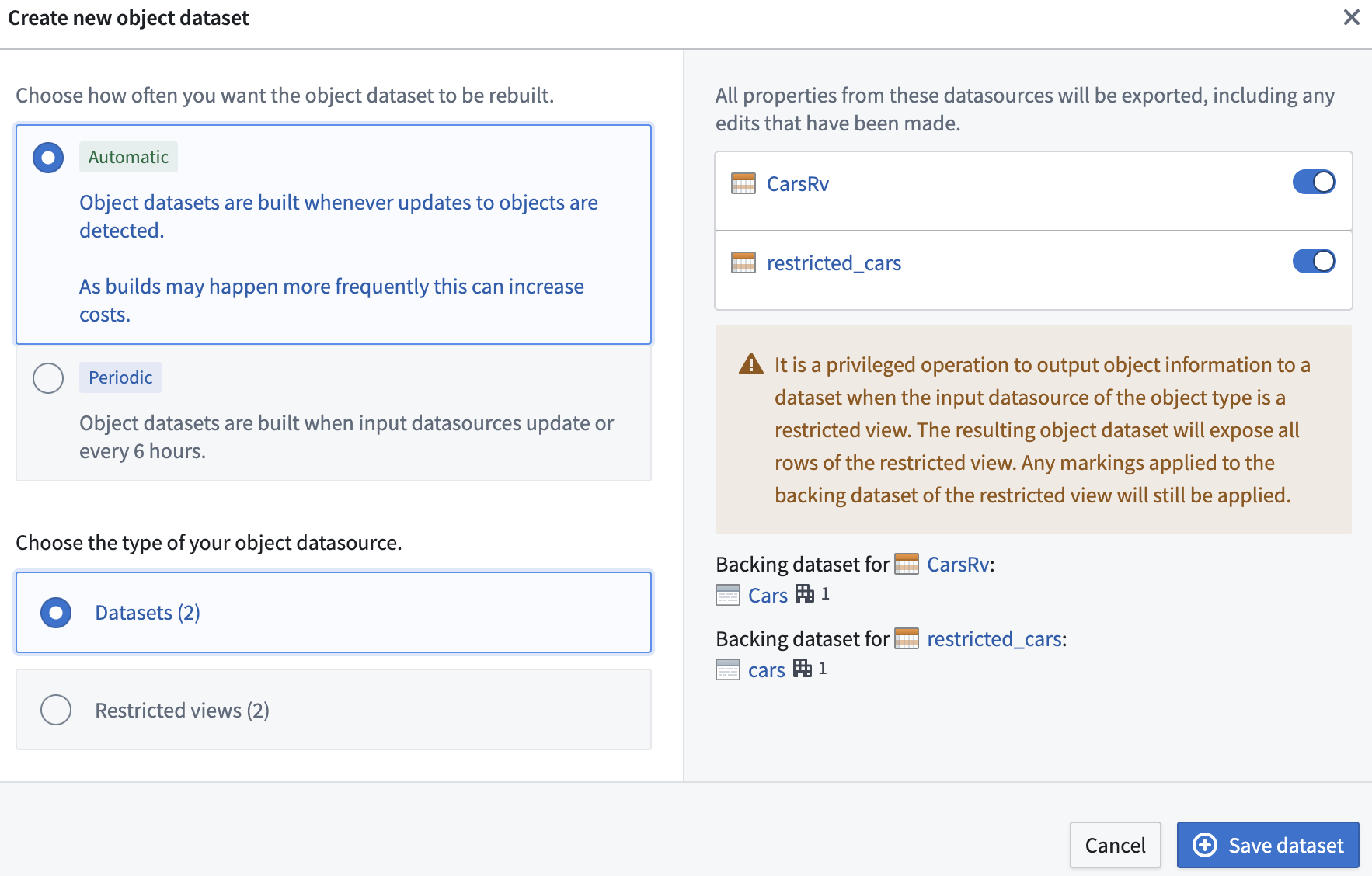Click the Automatic tag label

(x=128, y=157)
